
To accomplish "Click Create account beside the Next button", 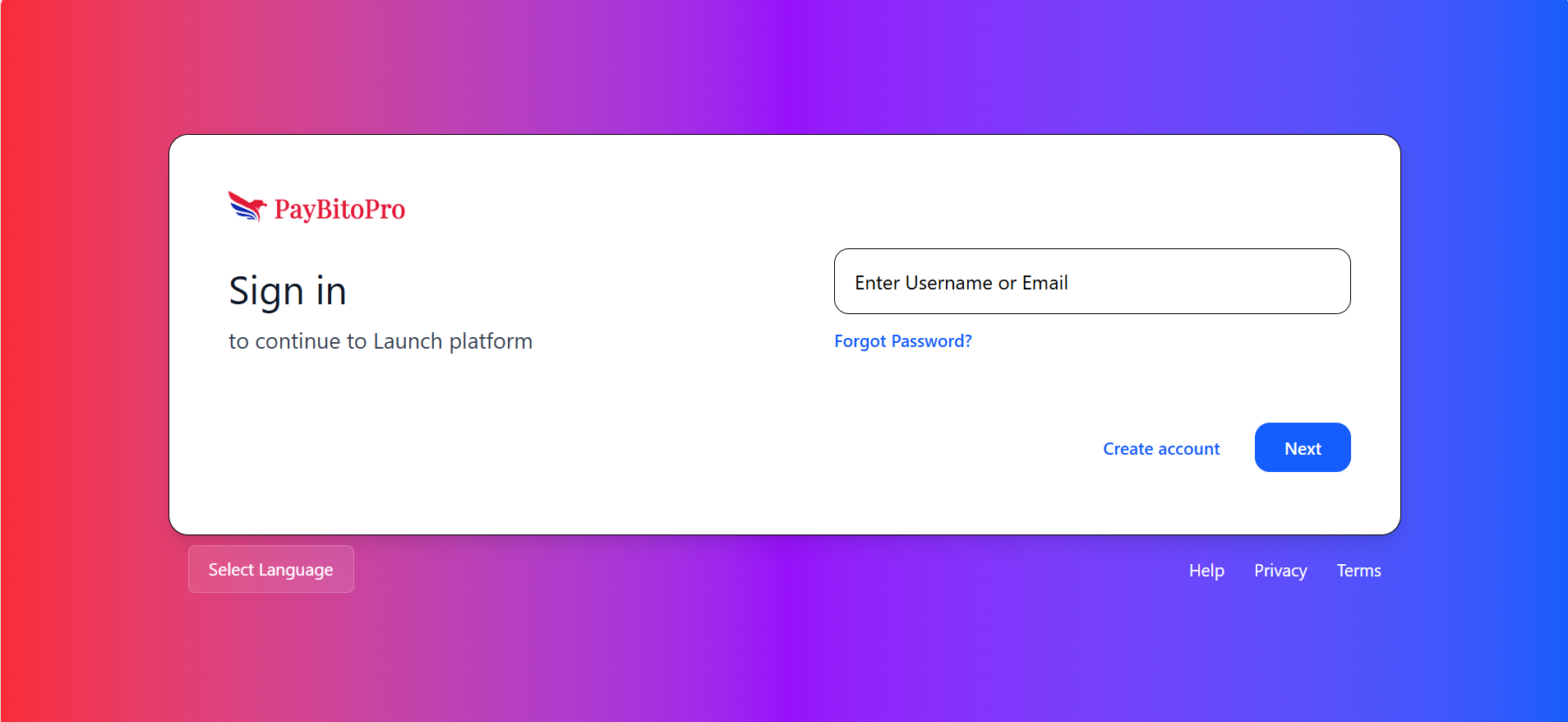I will tap(1161, 448).
